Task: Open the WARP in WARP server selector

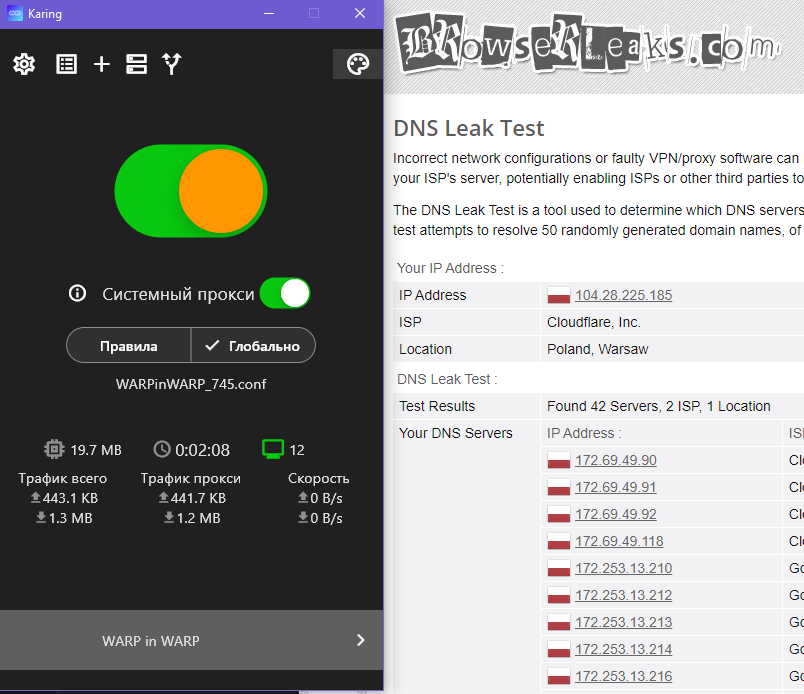Action: (191, 640)
